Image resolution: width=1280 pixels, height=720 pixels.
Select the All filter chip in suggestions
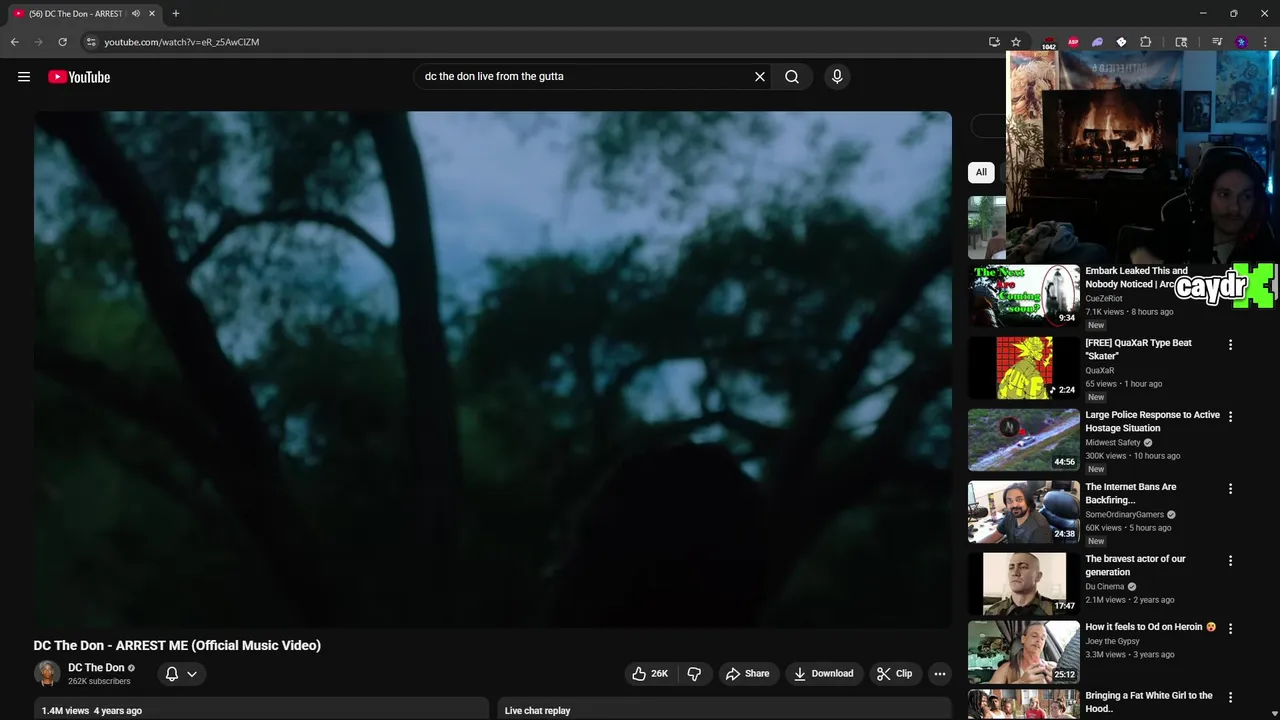(981, 172)
